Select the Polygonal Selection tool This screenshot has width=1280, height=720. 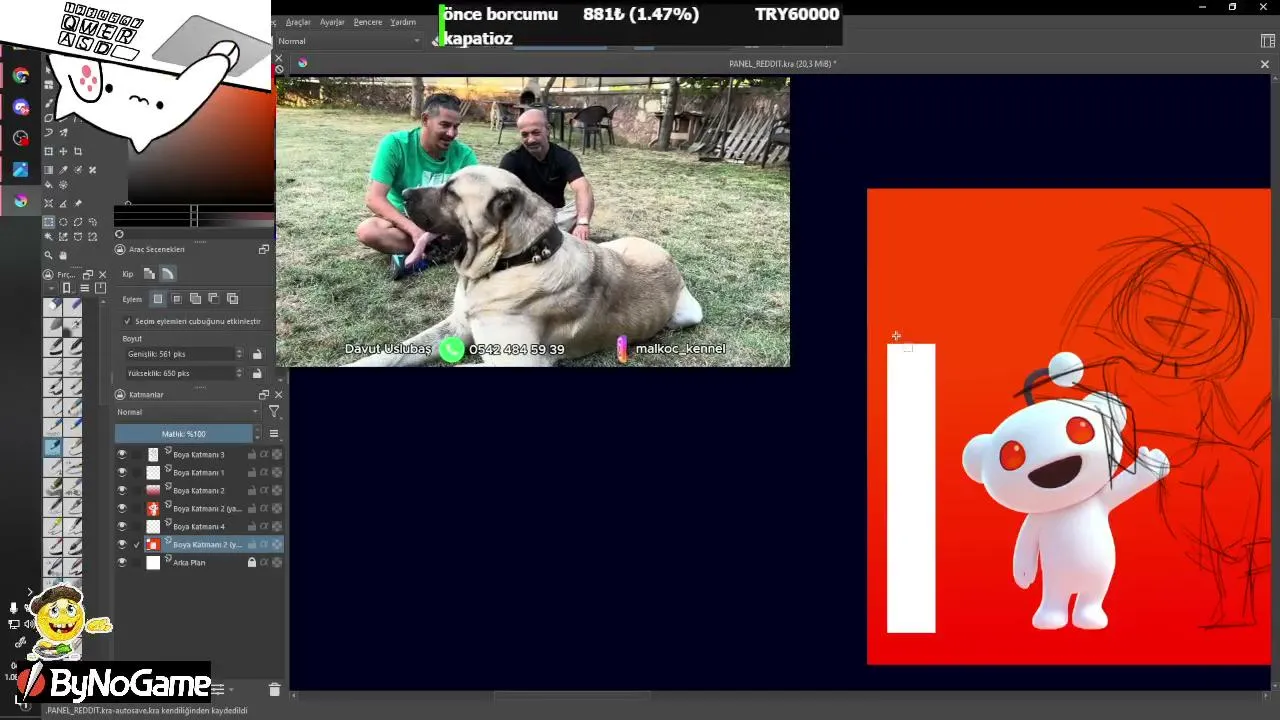point(78,222)
